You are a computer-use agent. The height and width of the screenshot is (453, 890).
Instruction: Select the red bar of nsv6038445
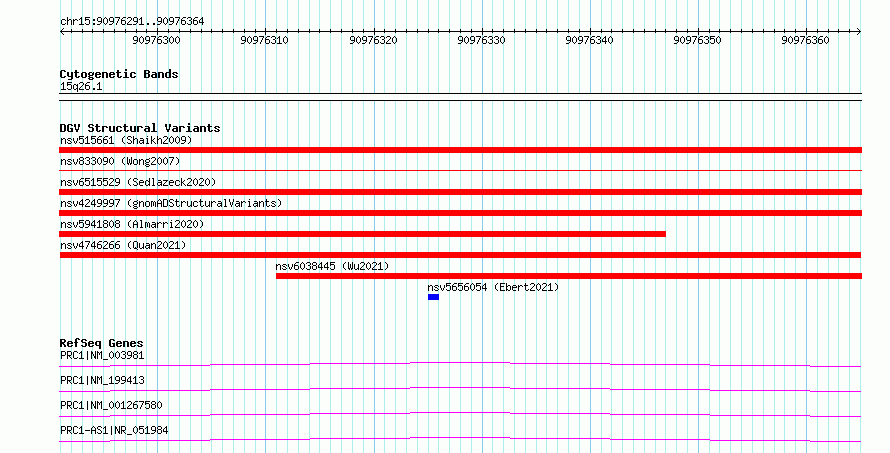[569, 276]
